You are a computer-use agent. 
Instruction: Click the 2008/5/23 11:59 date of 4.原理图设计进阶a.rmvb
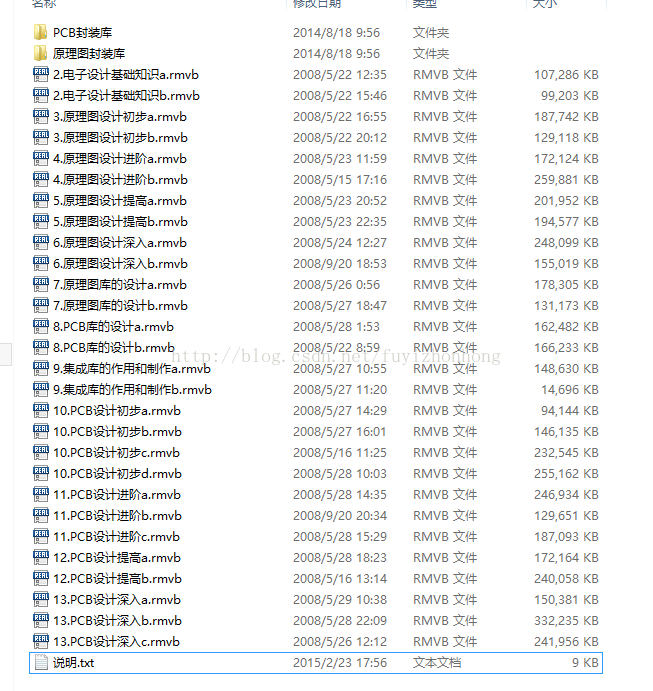click(340, 159)
